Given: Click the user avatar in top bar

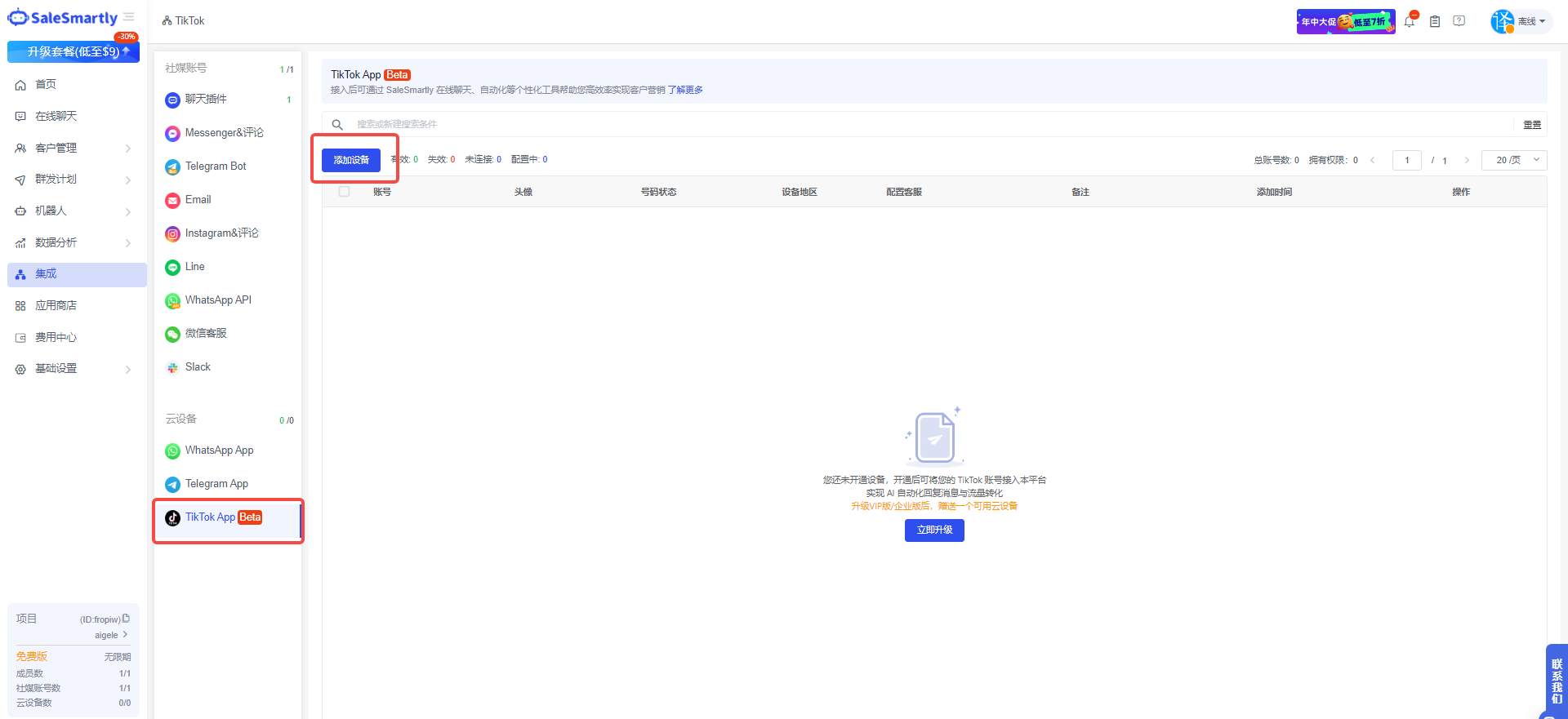Looking at the screenshot, I should click(1503, 21).
